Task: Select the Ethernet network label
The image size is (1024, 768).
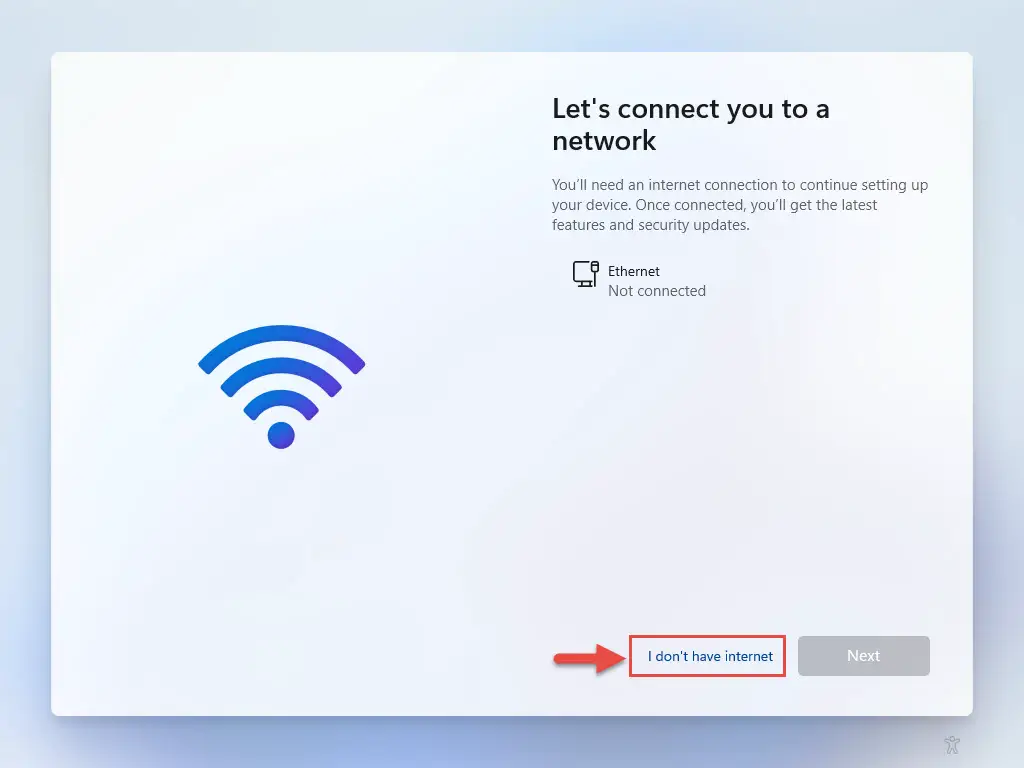Action: [633, 271]
